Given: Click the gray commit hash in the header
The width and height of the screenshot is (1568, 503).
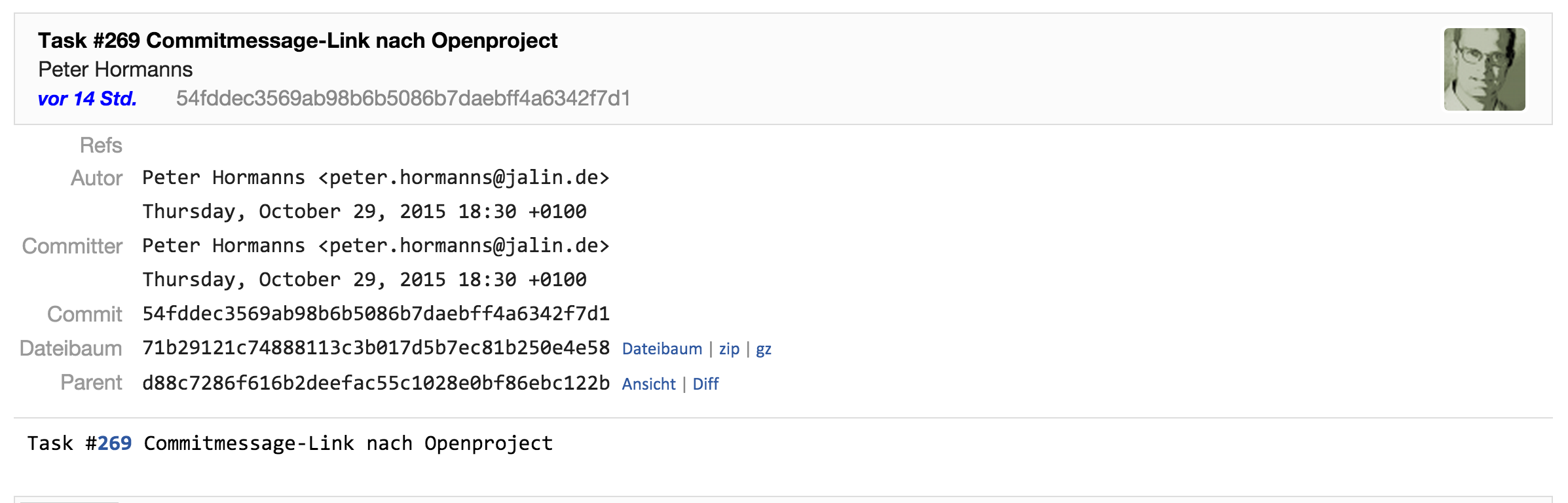Looking at the screenshot, I should click(403, 99).
